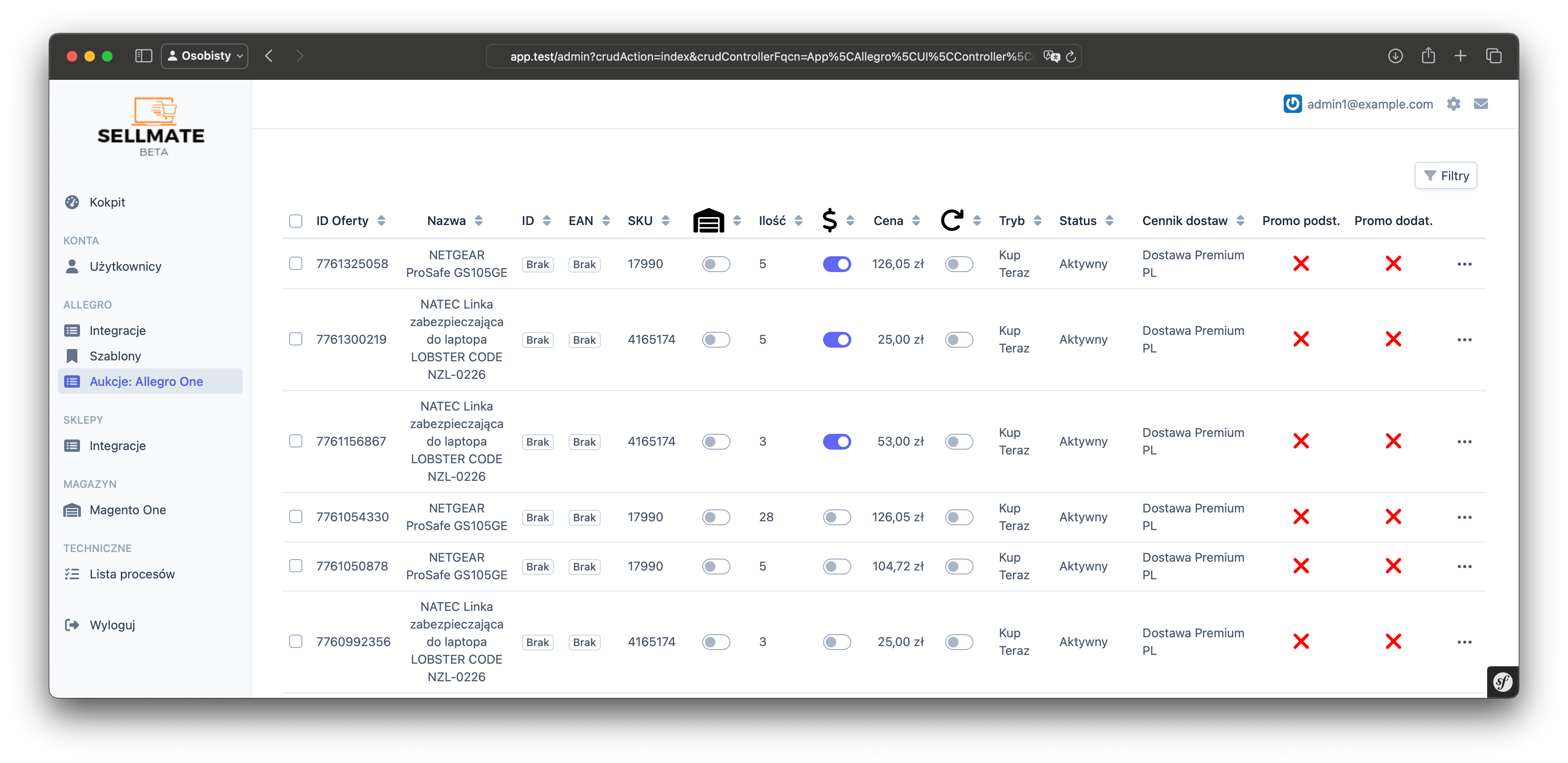Image resolution: width=1568 pixels, height=763 pixels.
Task: Open row actions for offer 7761054330
Action: [x=1465, y=517]
